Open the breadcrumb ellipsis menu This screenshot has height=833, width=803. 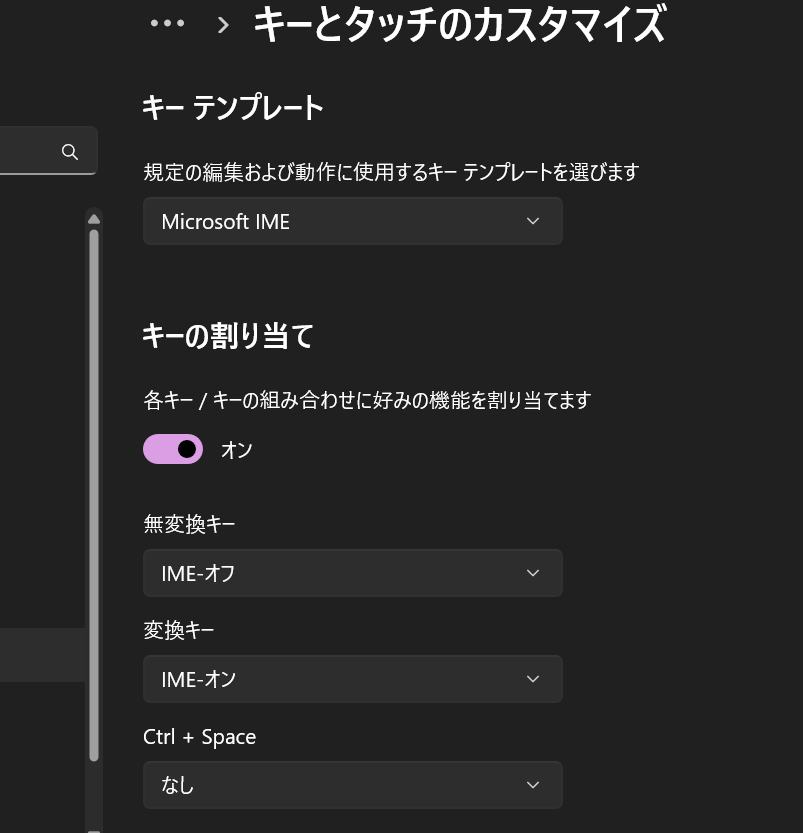[167, 23]
